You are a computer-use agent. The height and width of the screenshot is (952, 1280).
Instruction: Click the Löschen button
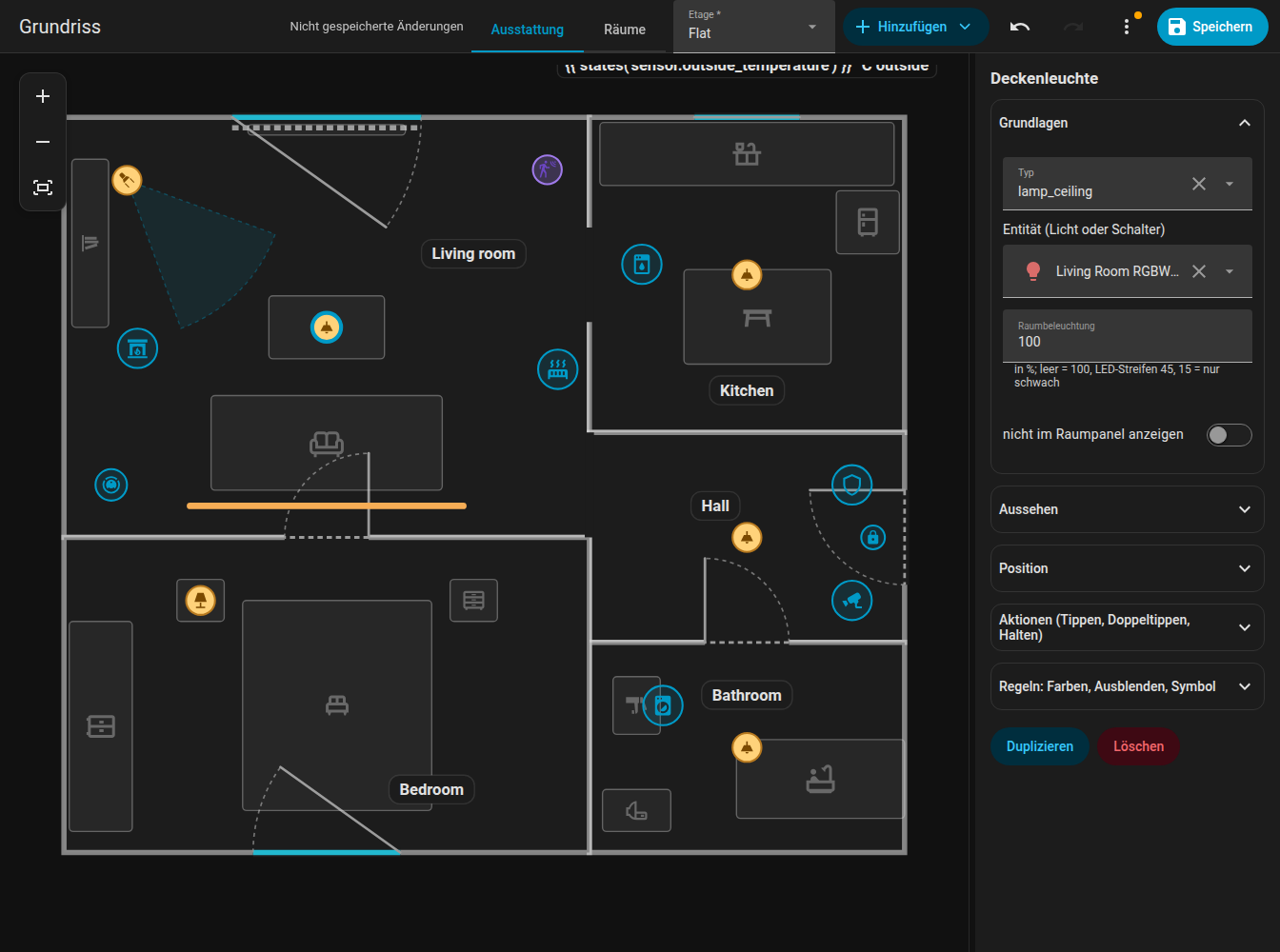tap(1139, 746)
